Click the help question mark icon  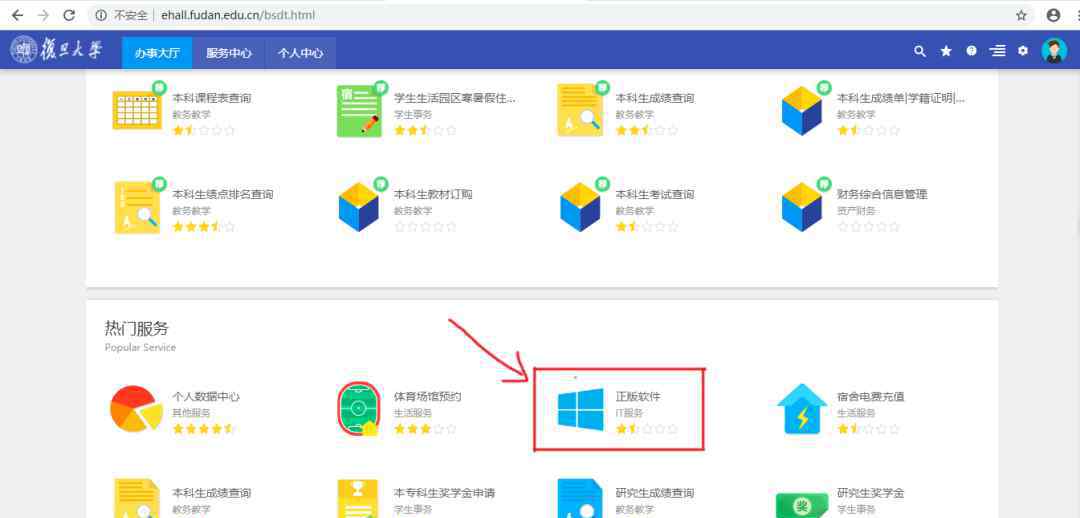click(971, 51)
